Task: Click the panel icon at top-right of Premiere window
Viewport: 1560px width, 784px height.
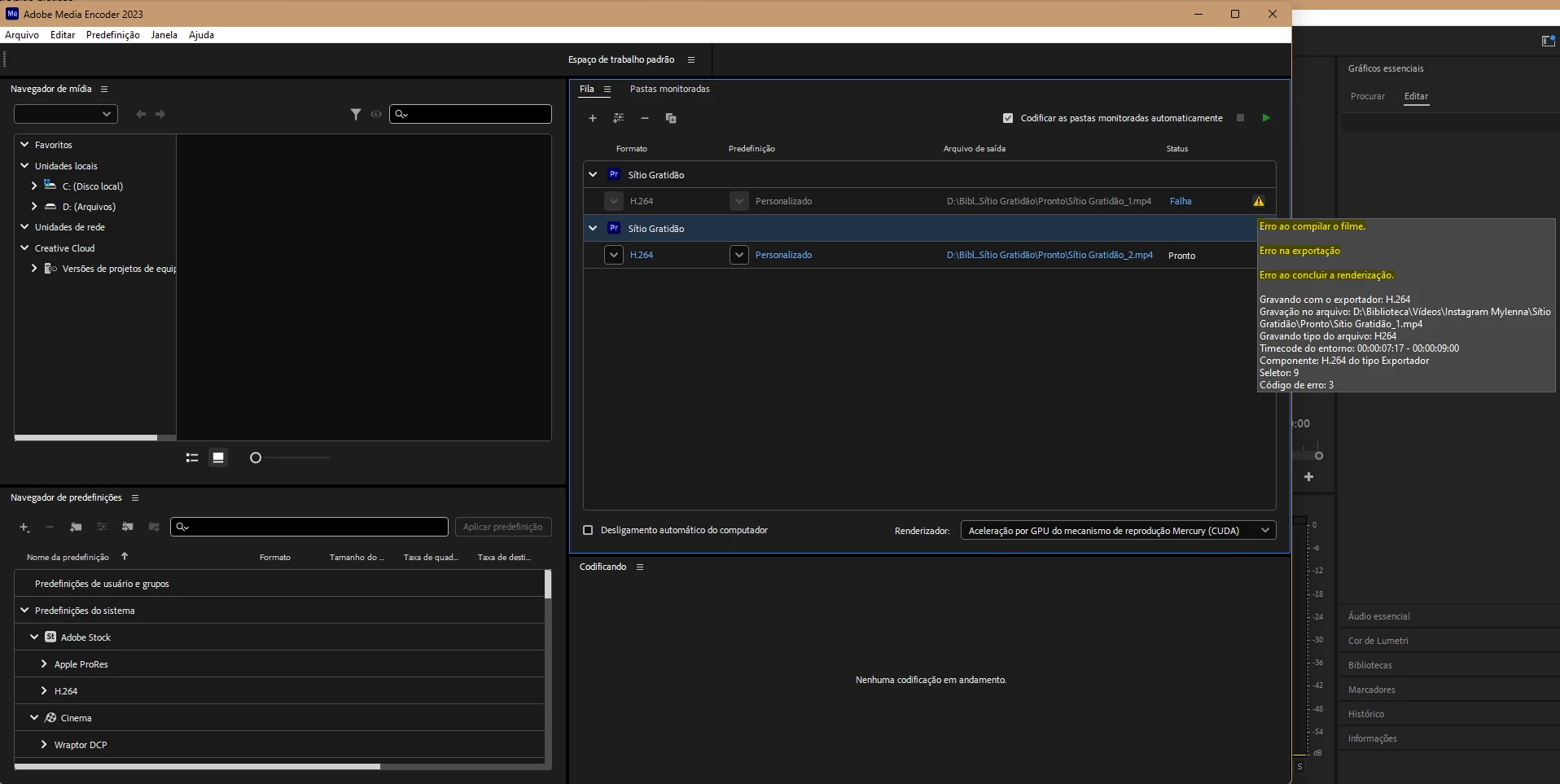Action: pos(1548,41)
